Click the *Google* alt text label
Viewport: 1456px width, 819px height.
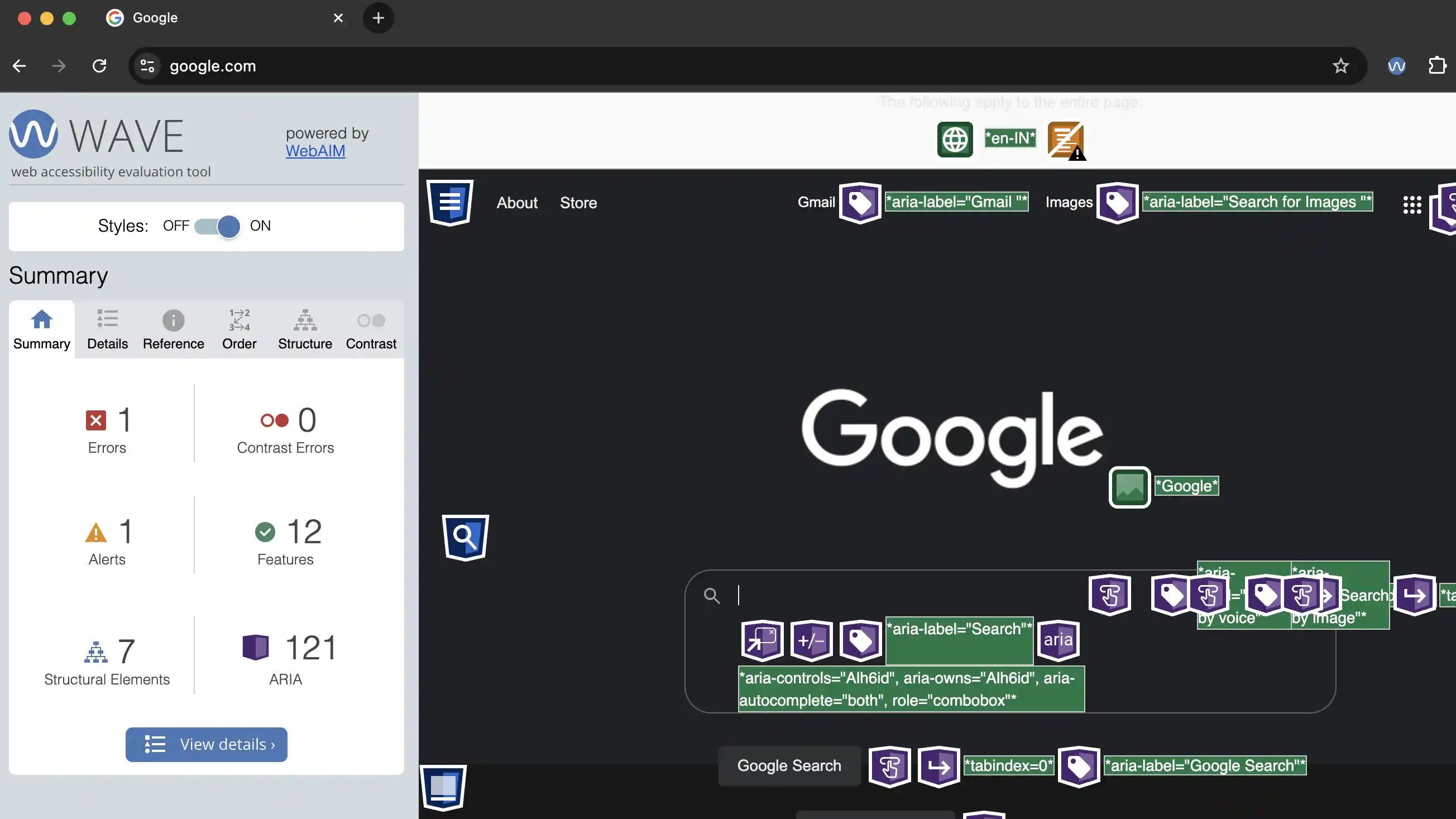click(1186, 486)
